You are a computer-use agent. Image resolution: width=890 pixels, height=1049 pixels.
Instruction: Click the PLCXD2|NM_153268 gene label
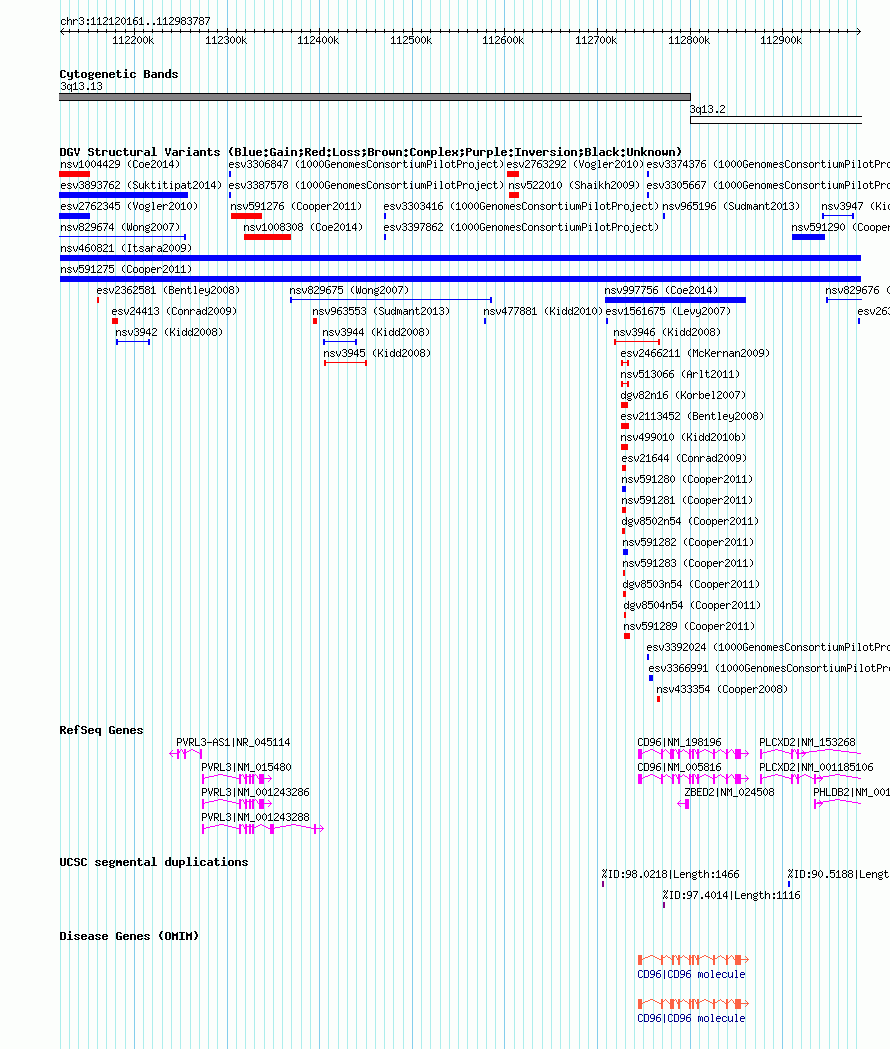pyautogui.click(x=807, y=743)
